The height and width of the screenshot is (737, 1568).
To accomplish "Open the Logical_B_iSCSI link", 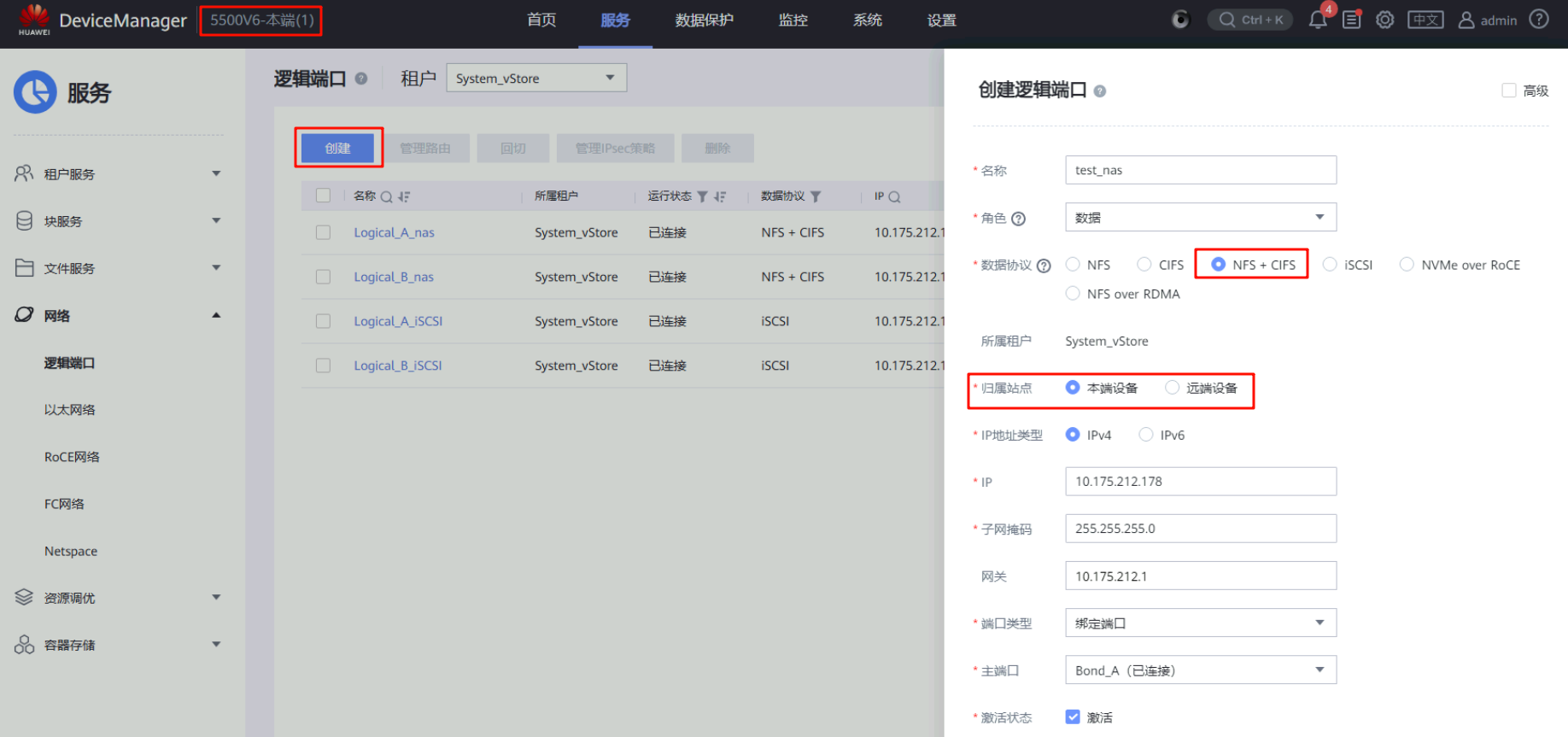I will (397, 366).
